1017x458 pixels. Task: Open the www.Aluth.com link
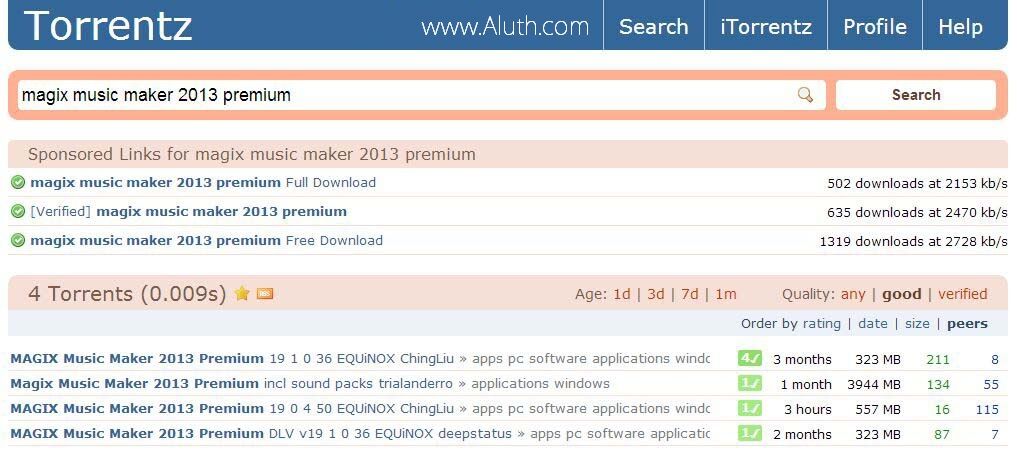click(x=505, y=27)
